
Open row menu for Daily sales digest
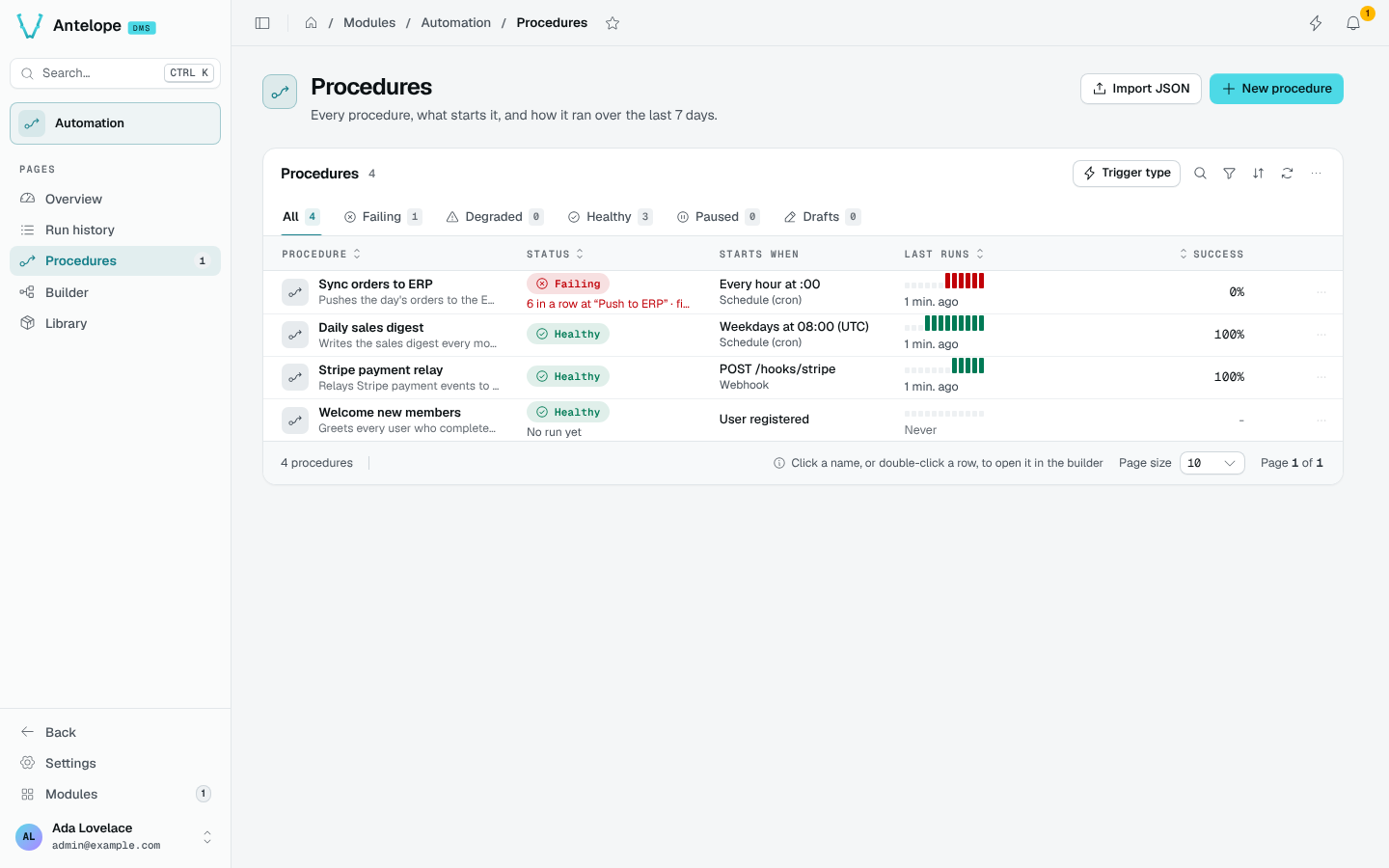(x=1321, y=335)
